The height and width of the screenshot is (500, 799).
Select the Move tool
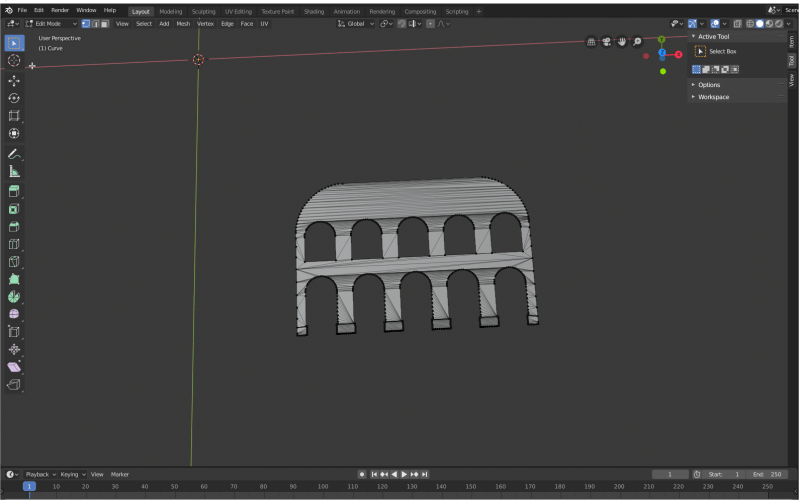[x=14, y=81]
